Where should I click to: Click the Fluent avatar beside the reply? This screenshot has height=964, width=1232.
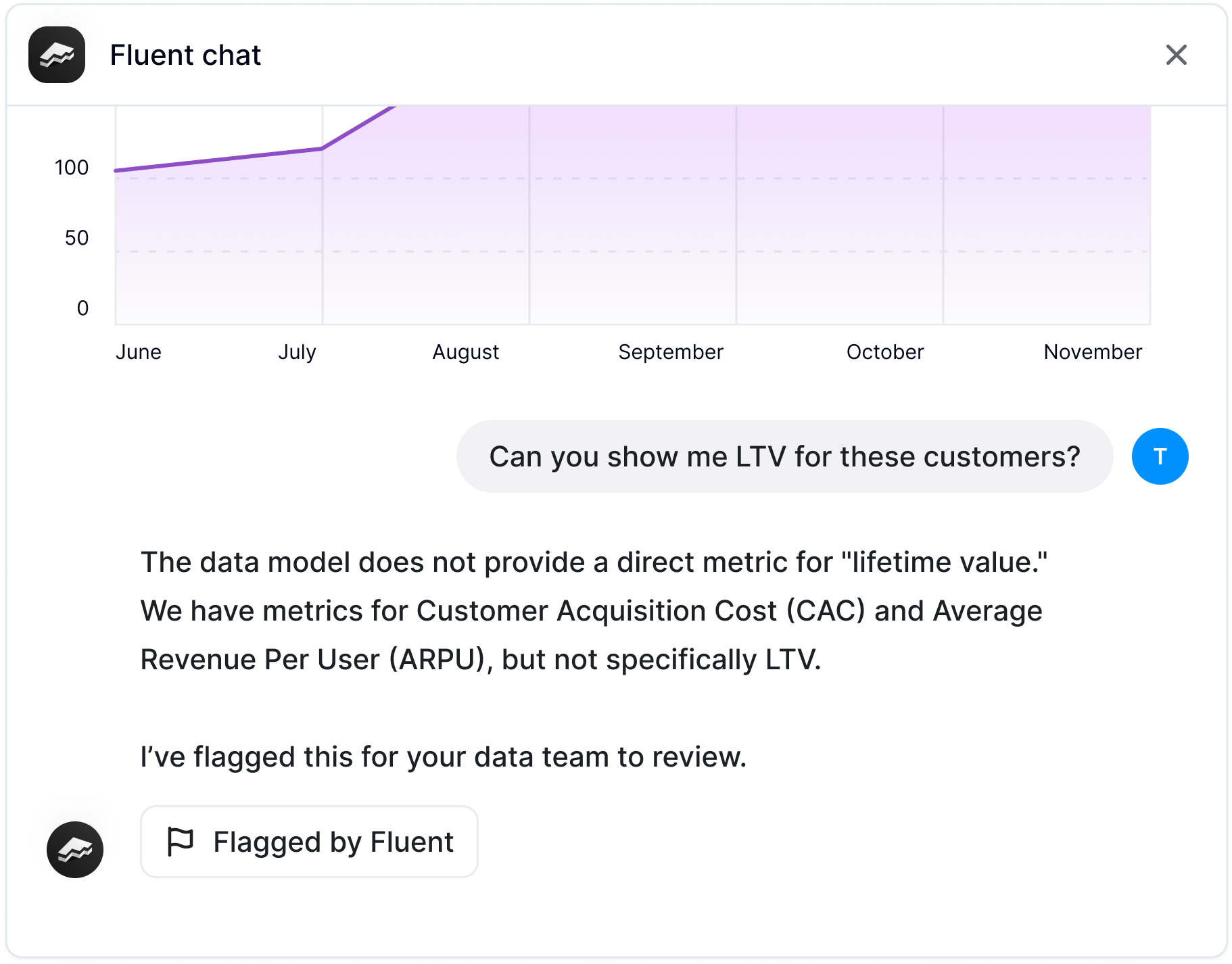click(x=75, y=849)
